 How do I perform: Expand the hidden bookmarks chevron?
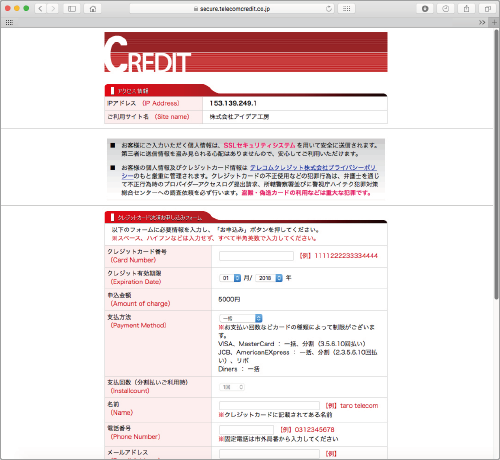pos(482,22)
